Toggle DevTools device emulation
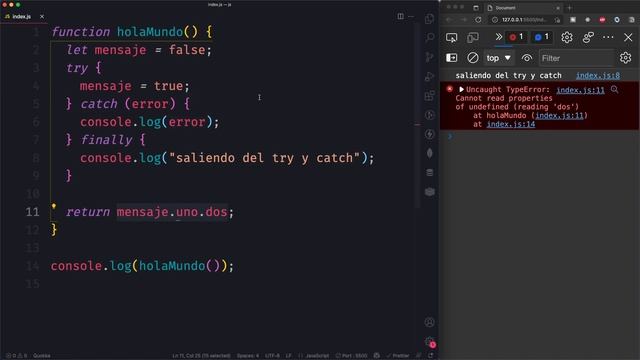Viewport: 640px width, 360px height. (x=473, y=38)
